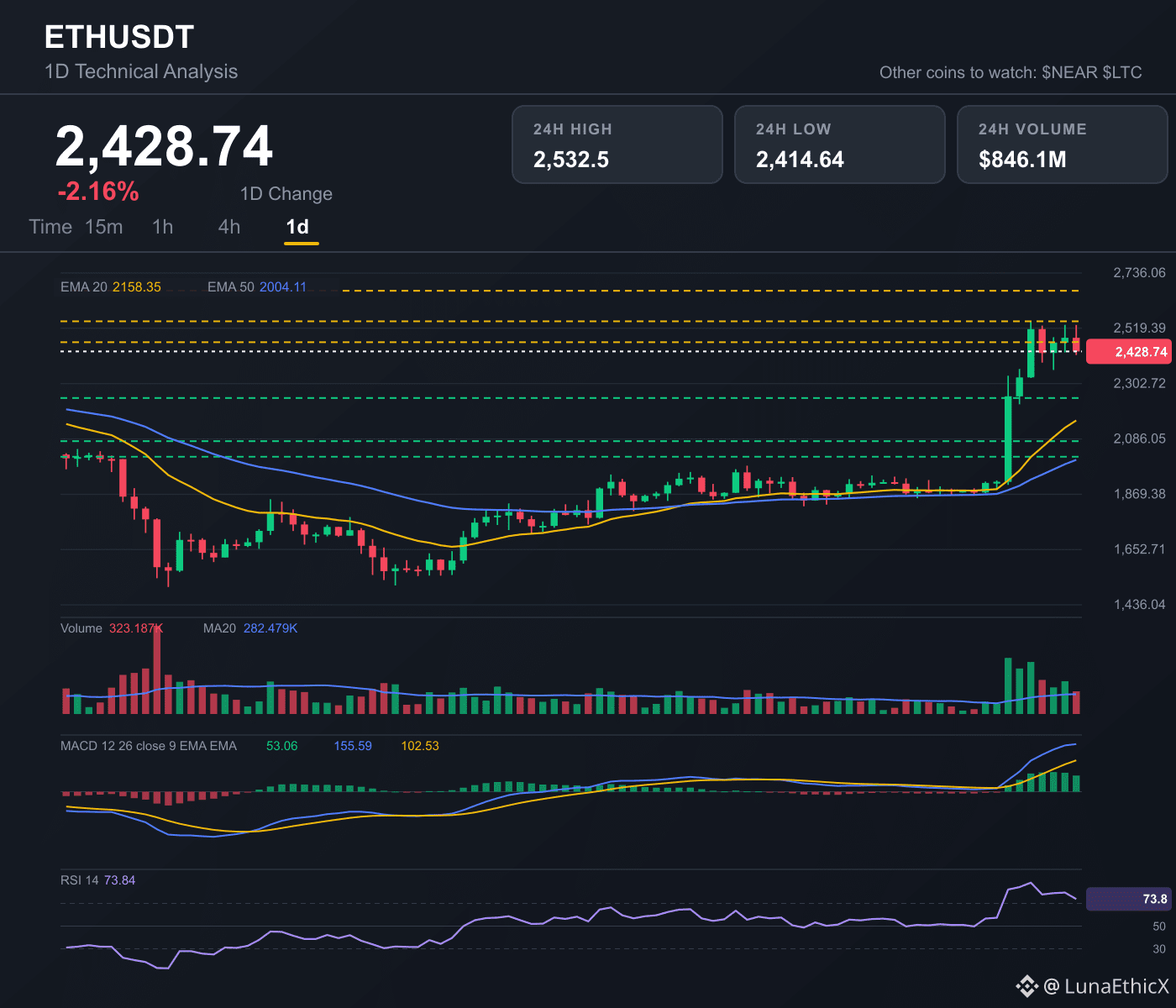Click the 1D Technical Analysis subtitle
1176x1008 pixels.
pos(141,71)
